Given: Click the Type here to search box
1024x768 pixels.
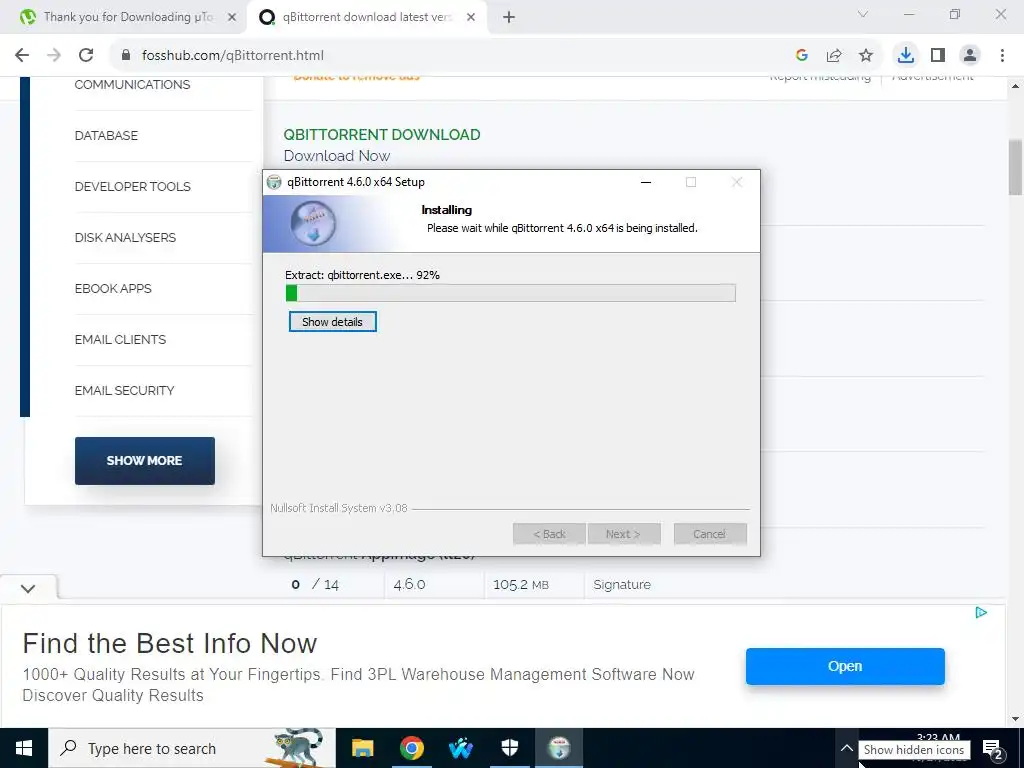Looking at the screenshot, I should [x=192, y=748].
